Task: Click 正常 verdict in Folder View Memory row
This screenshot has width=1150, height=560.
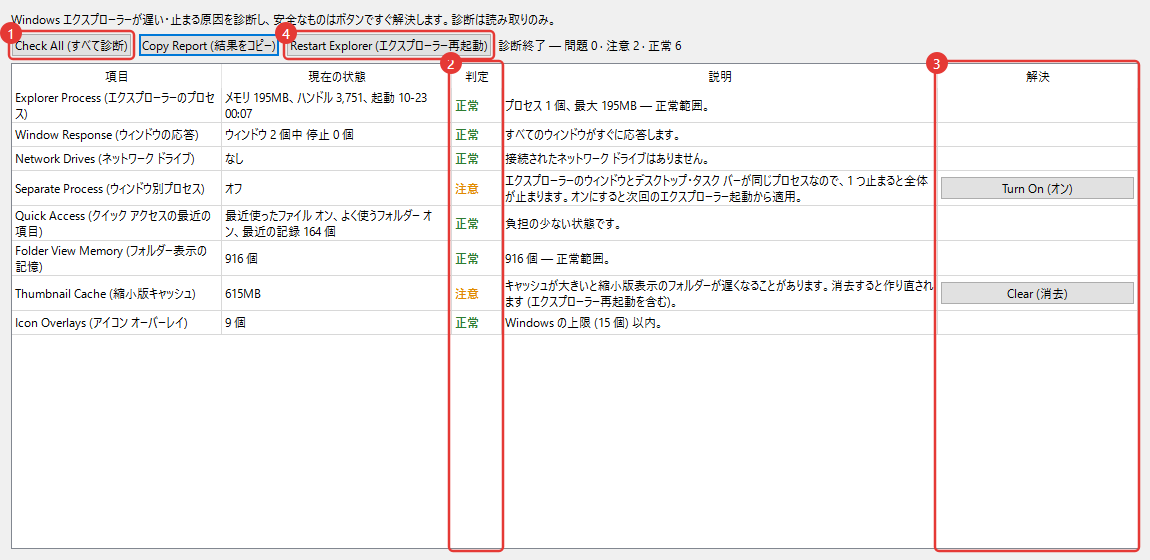Action: [x=467, y=259]
